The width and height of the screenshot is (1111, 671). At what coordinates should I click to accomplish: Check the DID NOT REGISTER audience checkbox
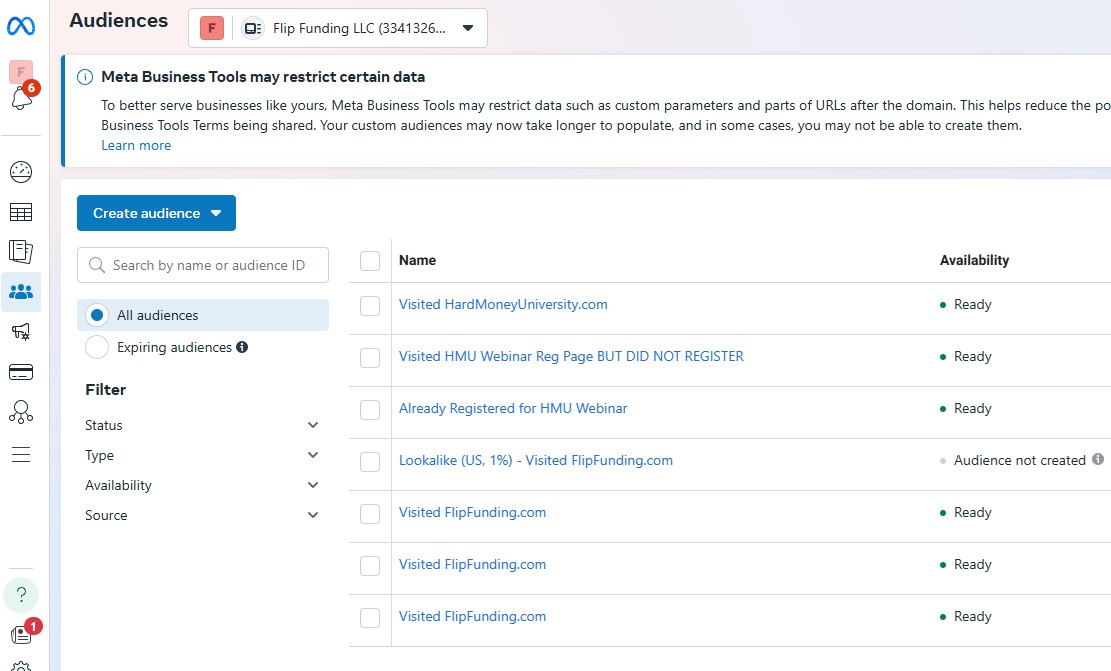(x=370, y=358)
